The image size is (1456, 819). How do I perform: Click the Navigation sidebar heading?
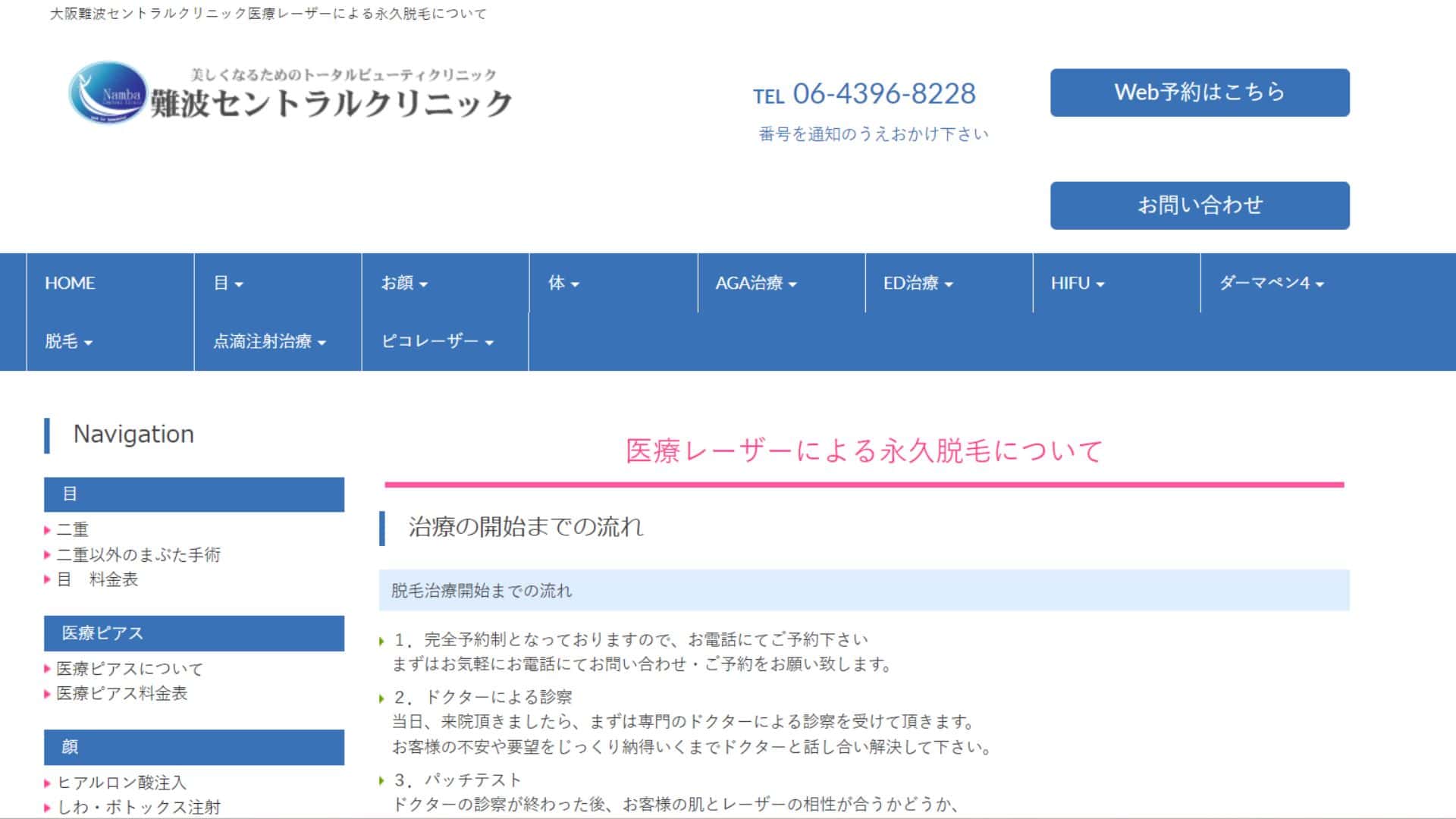133,434
